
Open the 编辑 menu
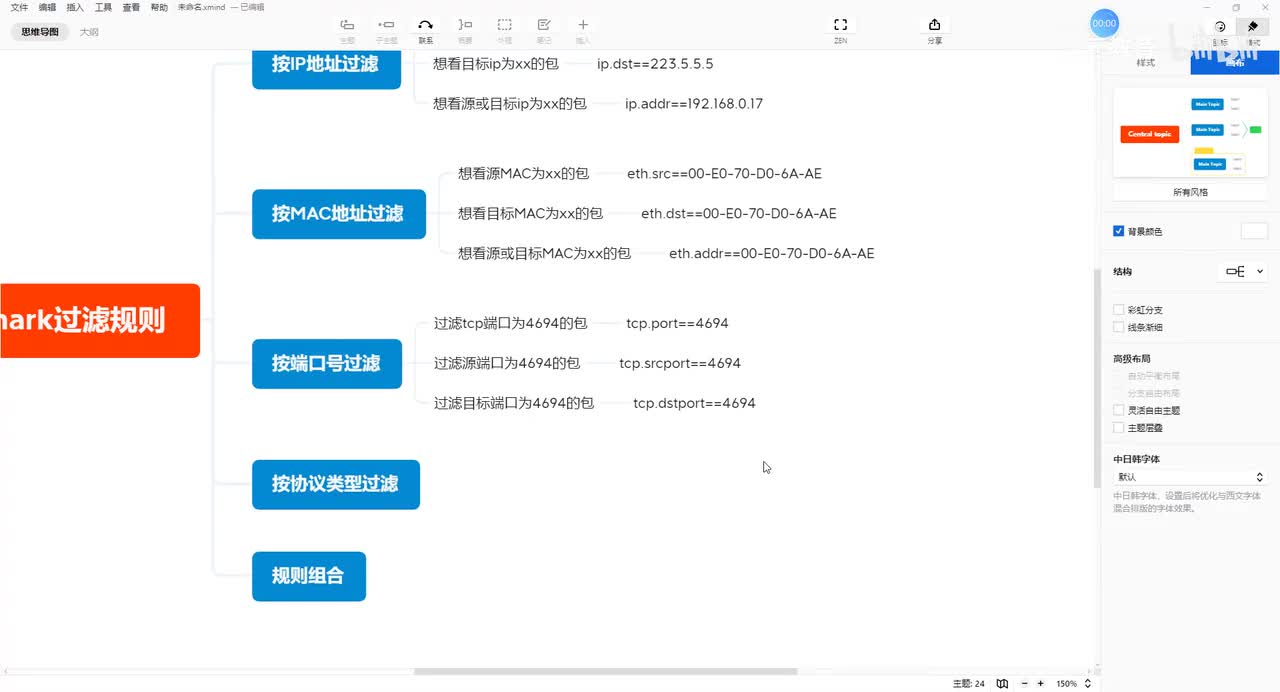pyautogui.click(x=47, y=7)
